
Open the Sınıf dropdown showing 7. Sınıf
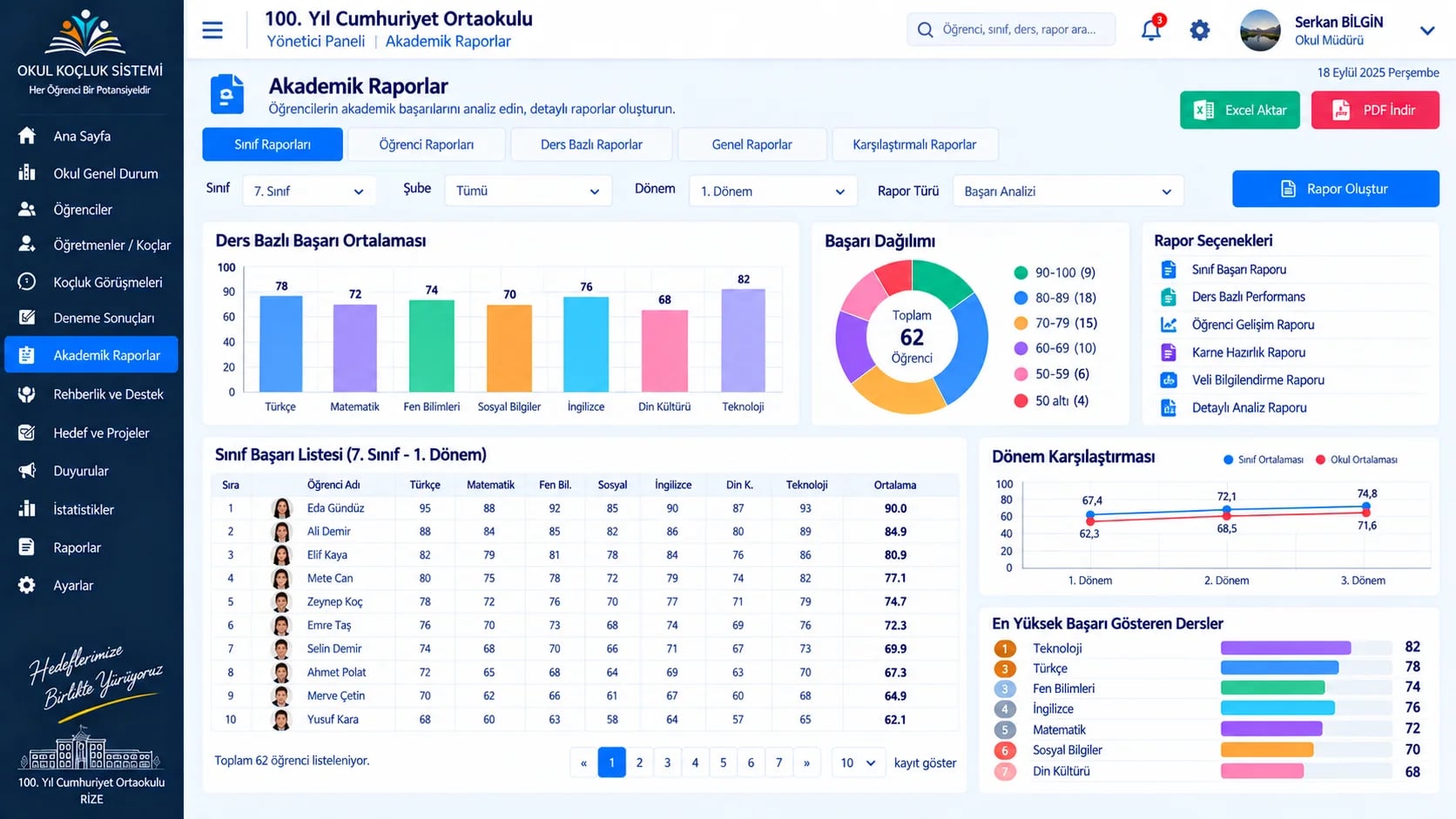[x=309, y=191]
